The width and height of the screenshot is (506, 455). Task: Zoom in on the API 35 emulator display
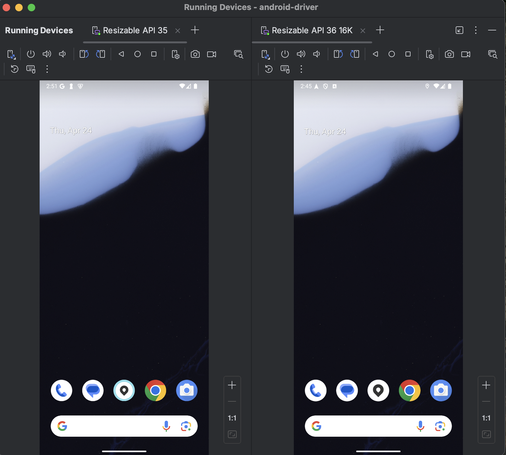coord(232,385)
